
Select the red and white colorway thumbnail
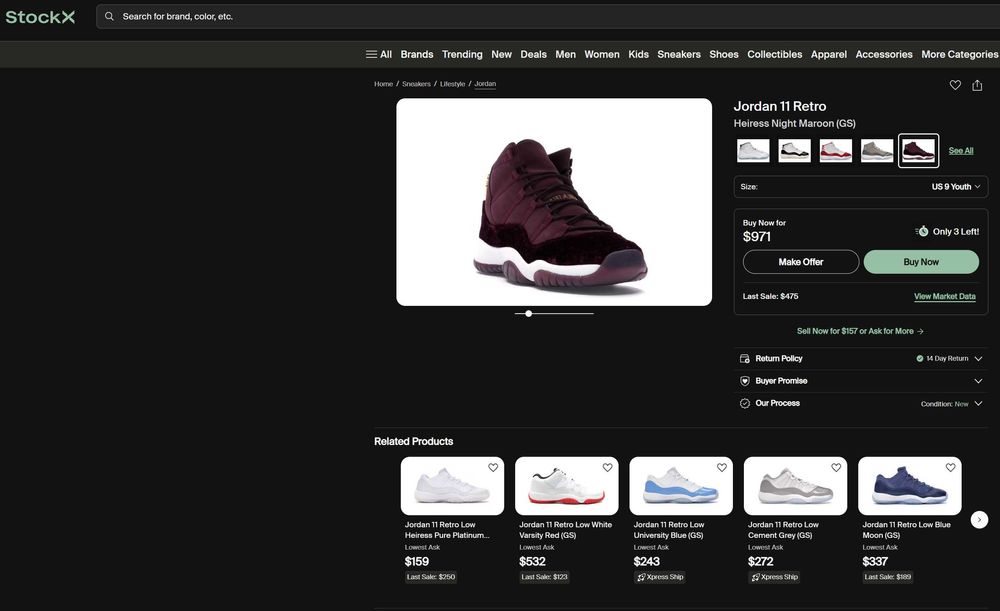[835, 151]
